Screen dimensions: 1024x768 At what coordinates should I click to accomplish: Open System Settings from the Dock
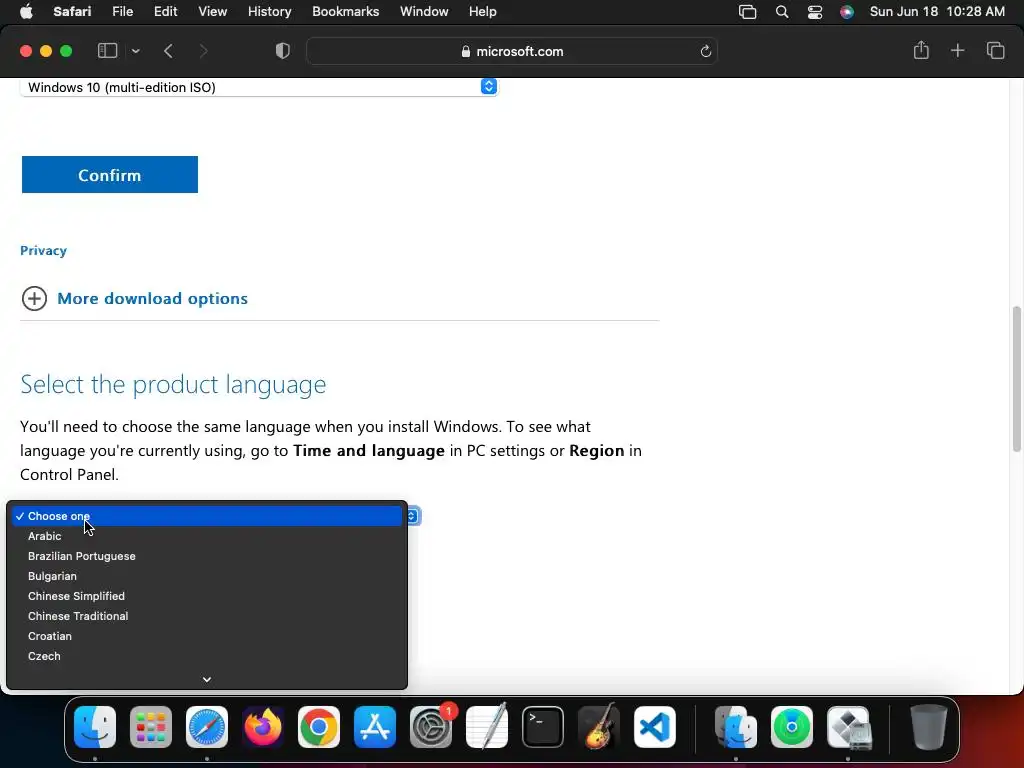coord(431,727)
